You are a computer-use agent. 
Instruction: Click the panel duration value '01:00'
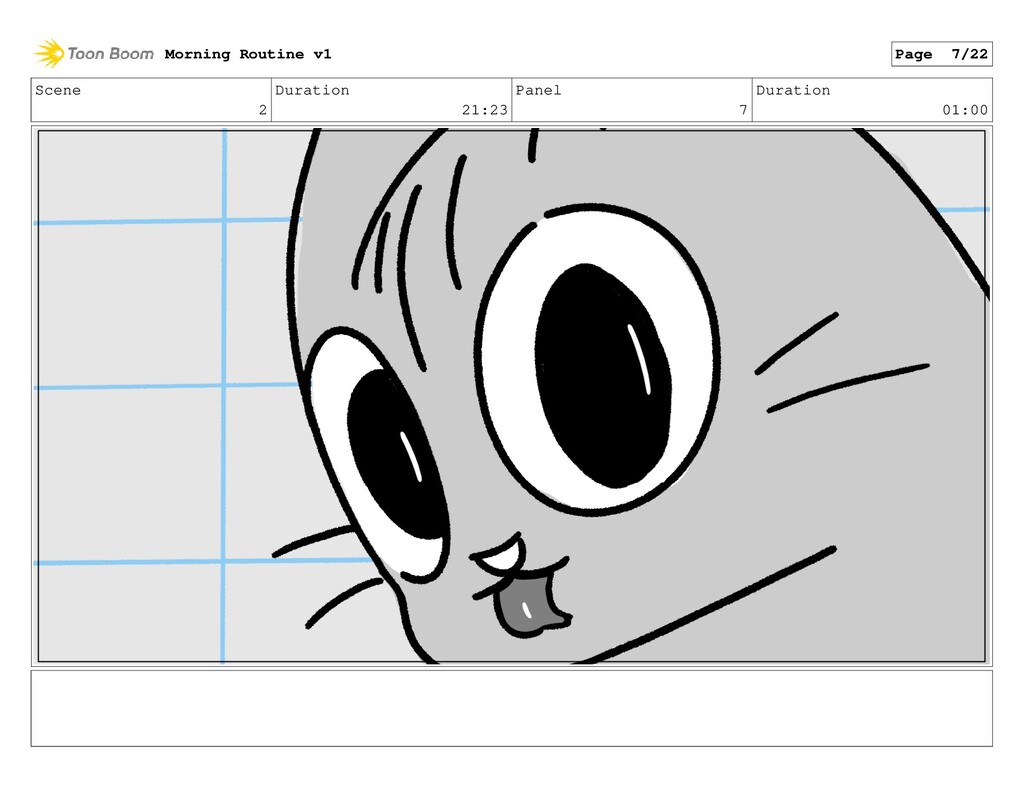point(965,110)
